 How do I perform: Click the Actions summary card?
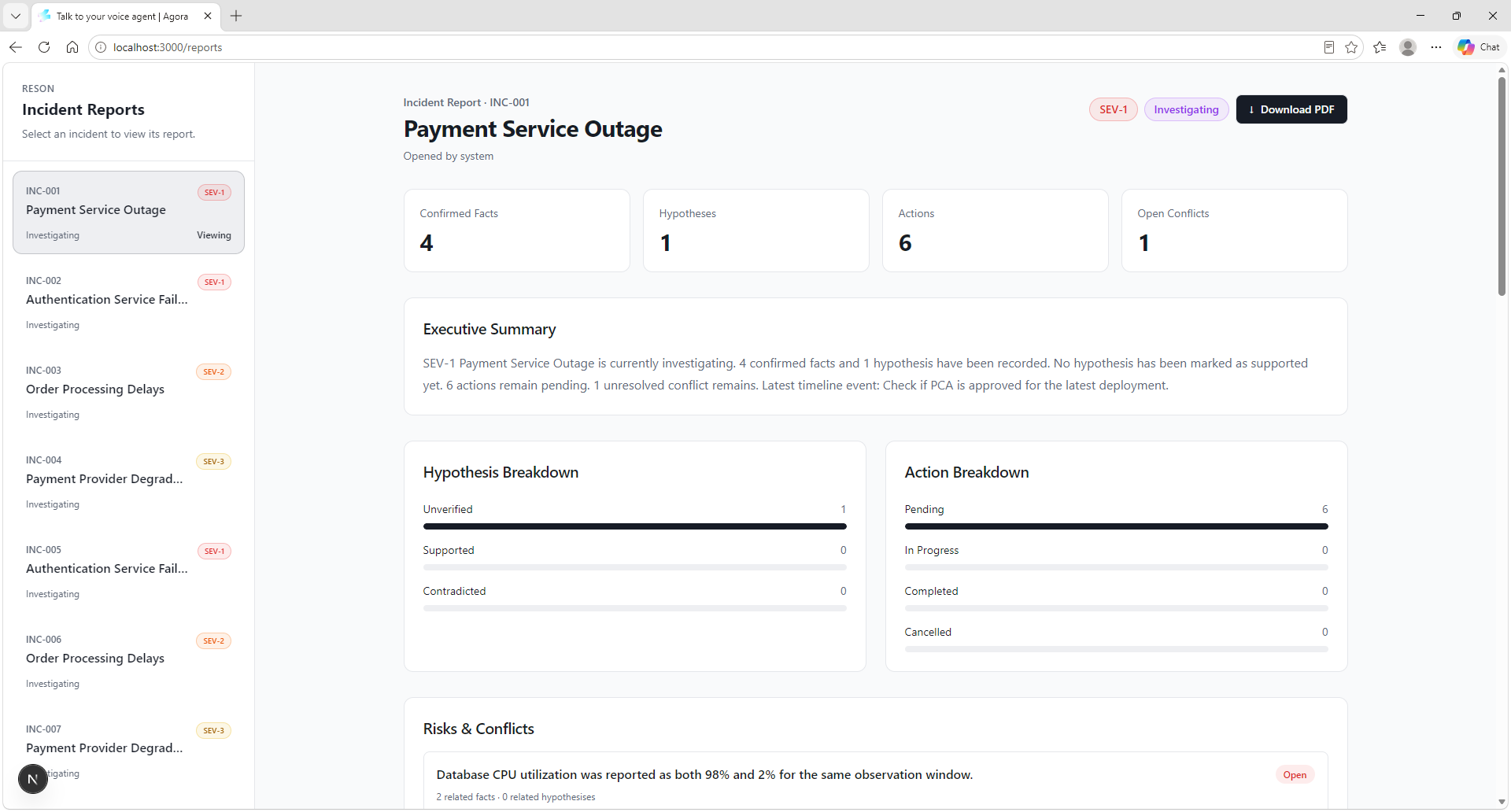point(996,231)
